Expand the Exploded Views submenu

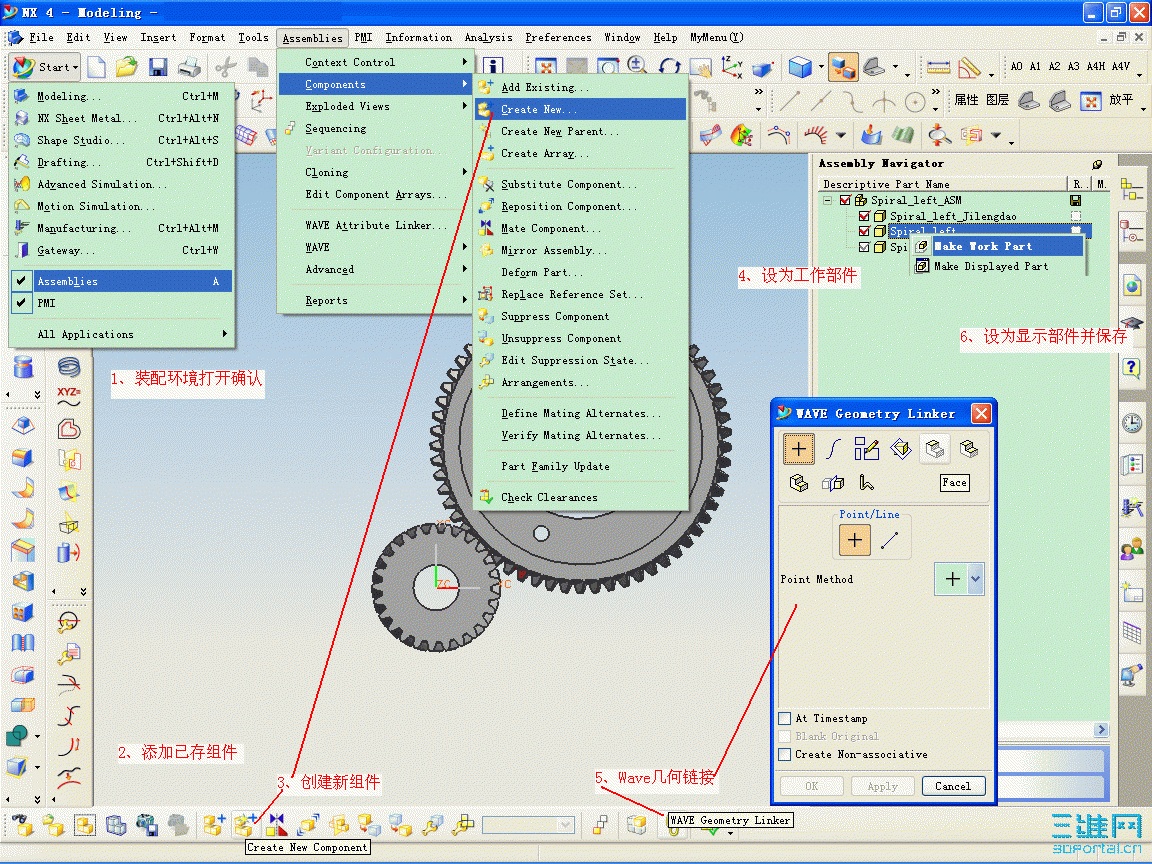tap(375, 107)
